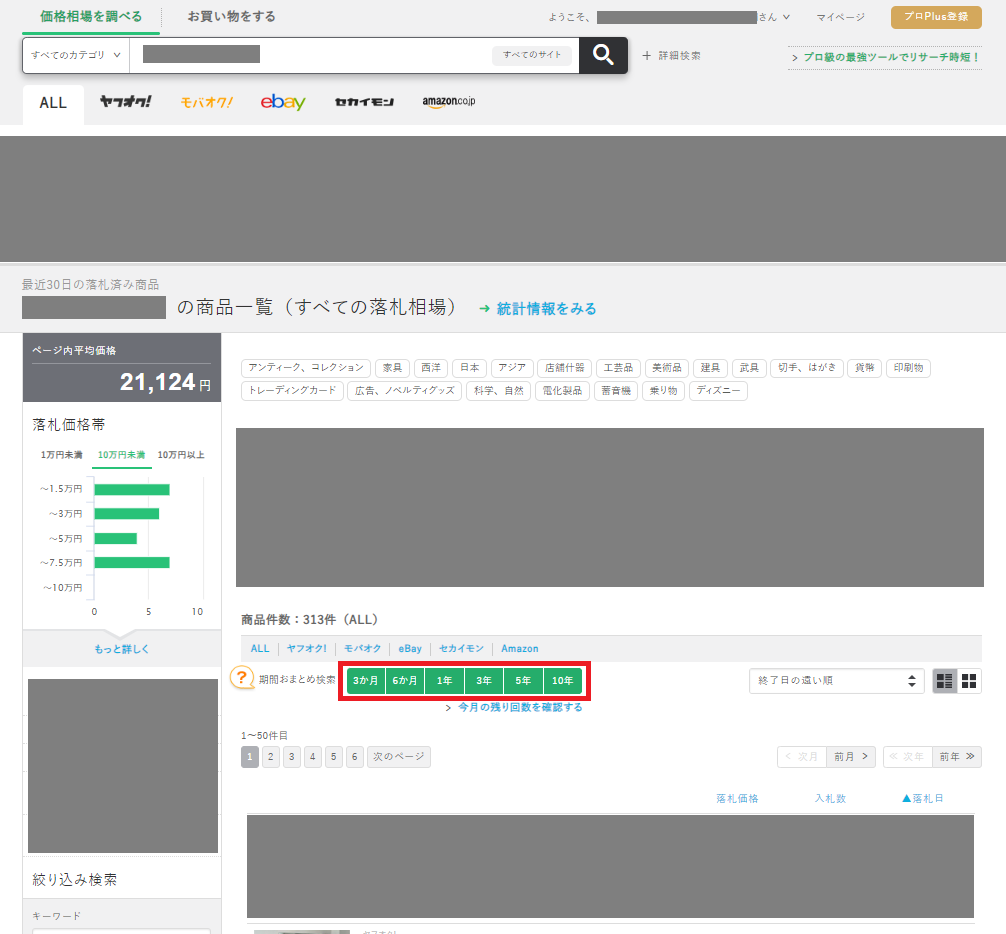Screen dimensions: 1006x934
Task: Toggle the 10万円未満 price band filter
Action: pos(120,454)
